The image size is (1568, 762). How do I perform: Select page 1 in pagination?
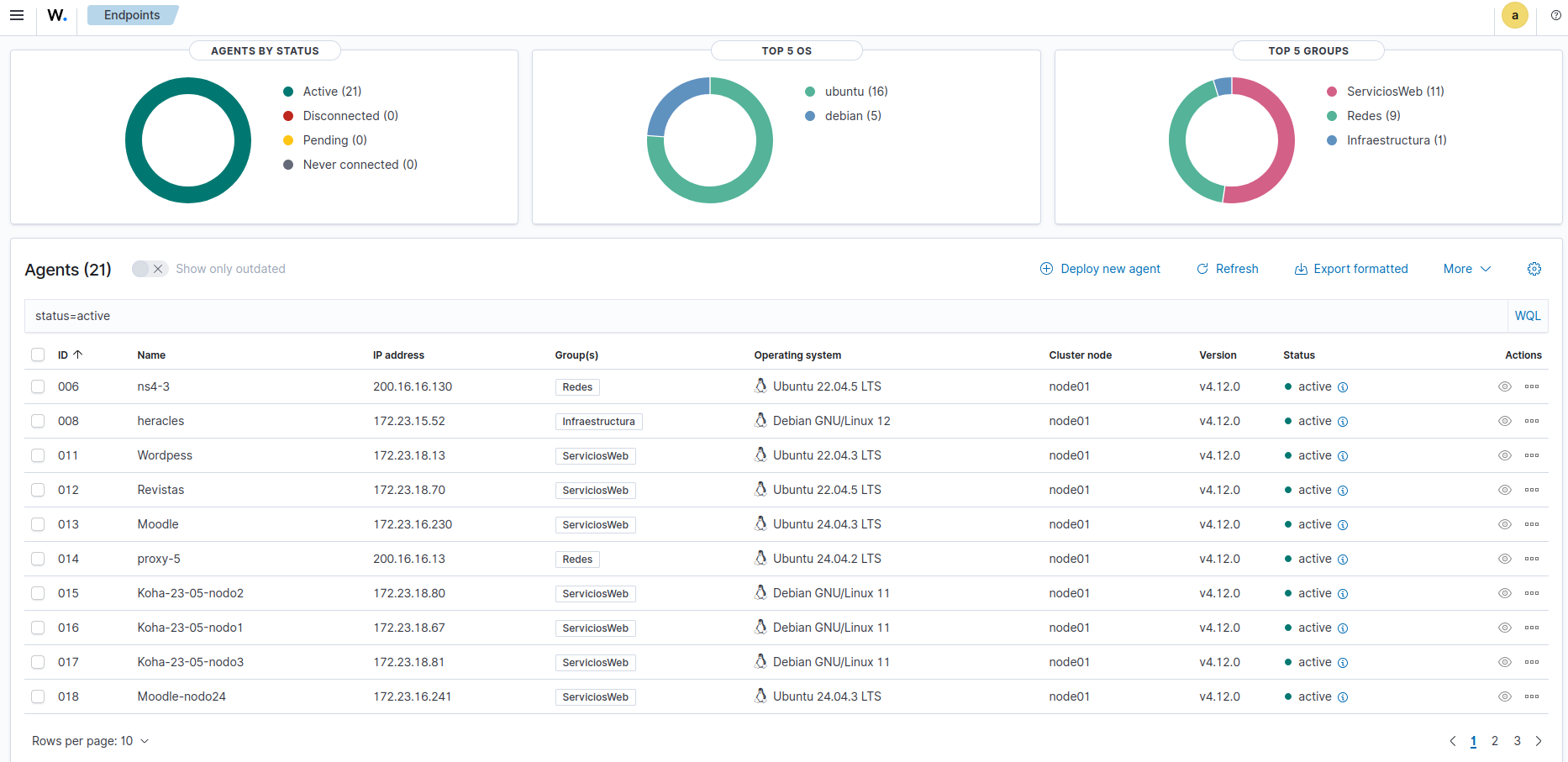[1473, 741]
